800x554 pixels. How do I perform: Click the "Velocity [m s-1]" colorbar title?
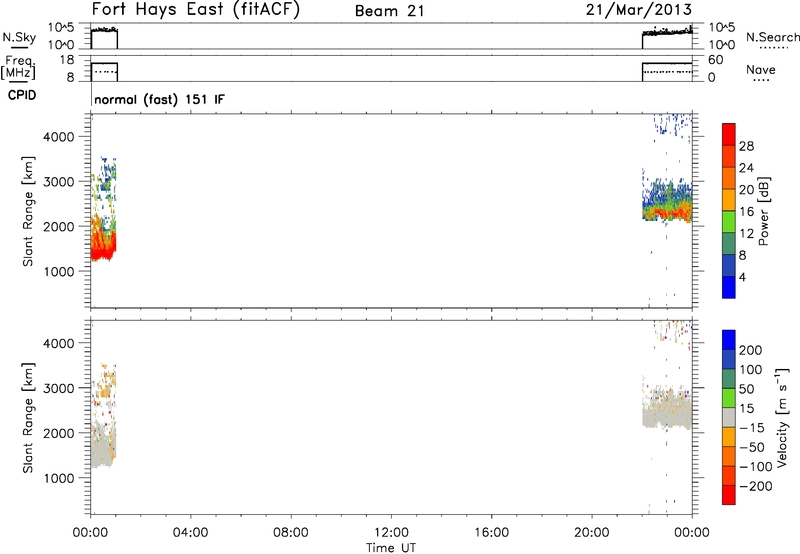(x=782, y=417)
